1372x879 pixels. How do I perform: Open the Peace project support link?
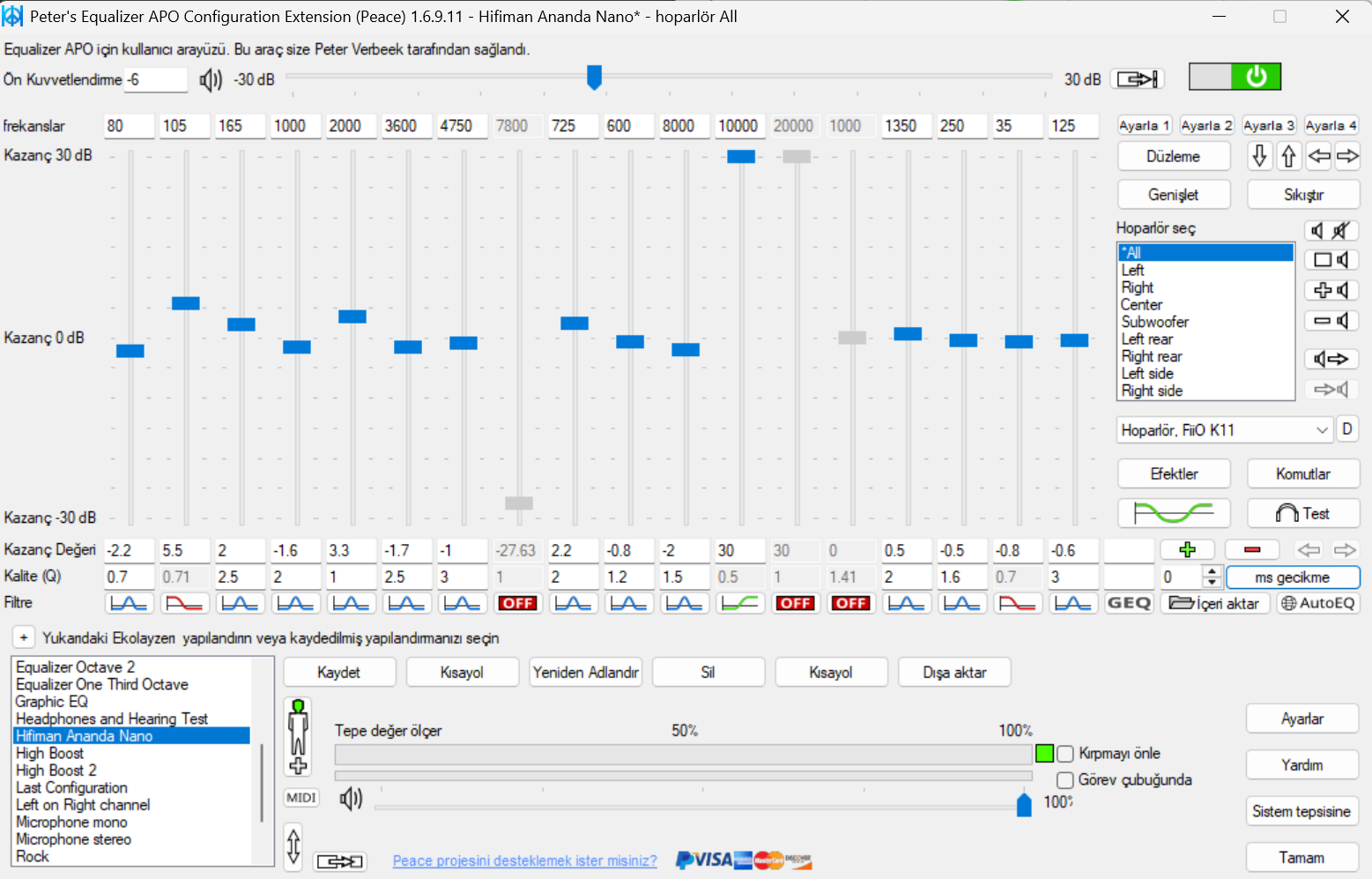[x=525, y=860]
